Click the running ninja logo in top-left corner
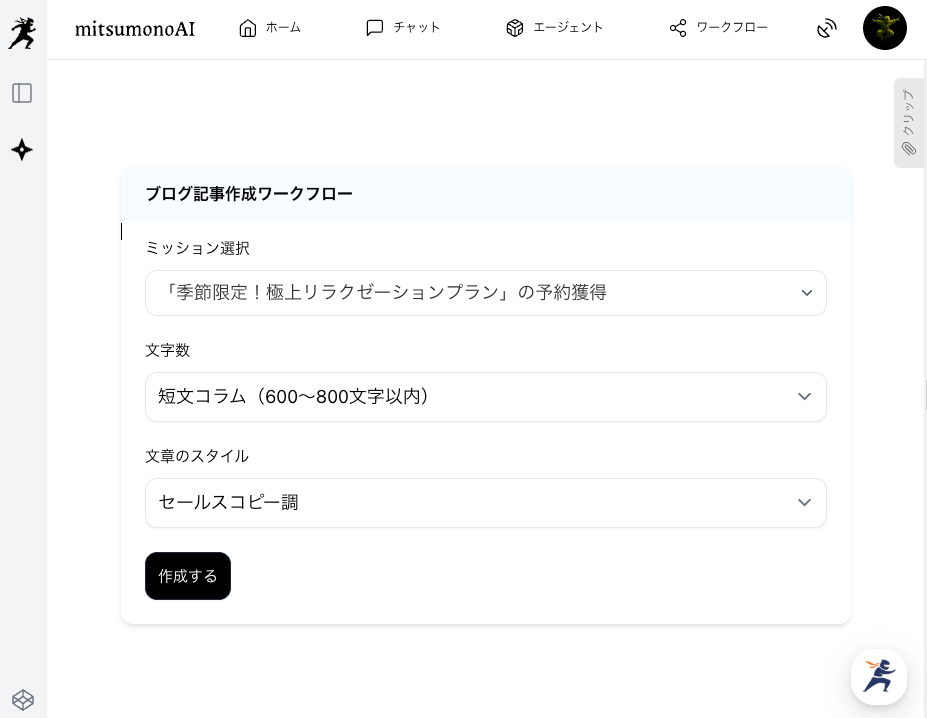Screen dimensions: 927x718 pos(22,32)
